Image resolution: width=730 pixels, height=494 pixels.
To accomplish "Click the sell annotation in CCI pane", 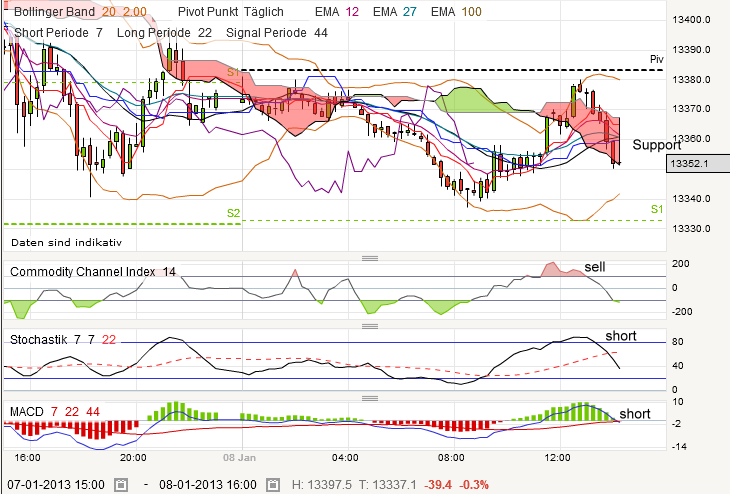I will coord(595,267).
